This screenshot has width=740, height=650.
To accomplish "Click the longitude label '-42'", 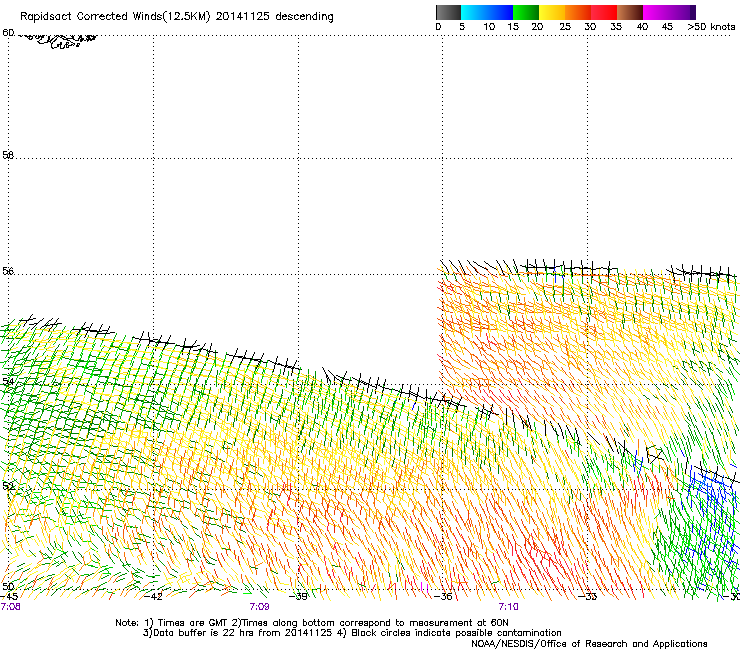I will pyautogui.click(x=153, y=596).
